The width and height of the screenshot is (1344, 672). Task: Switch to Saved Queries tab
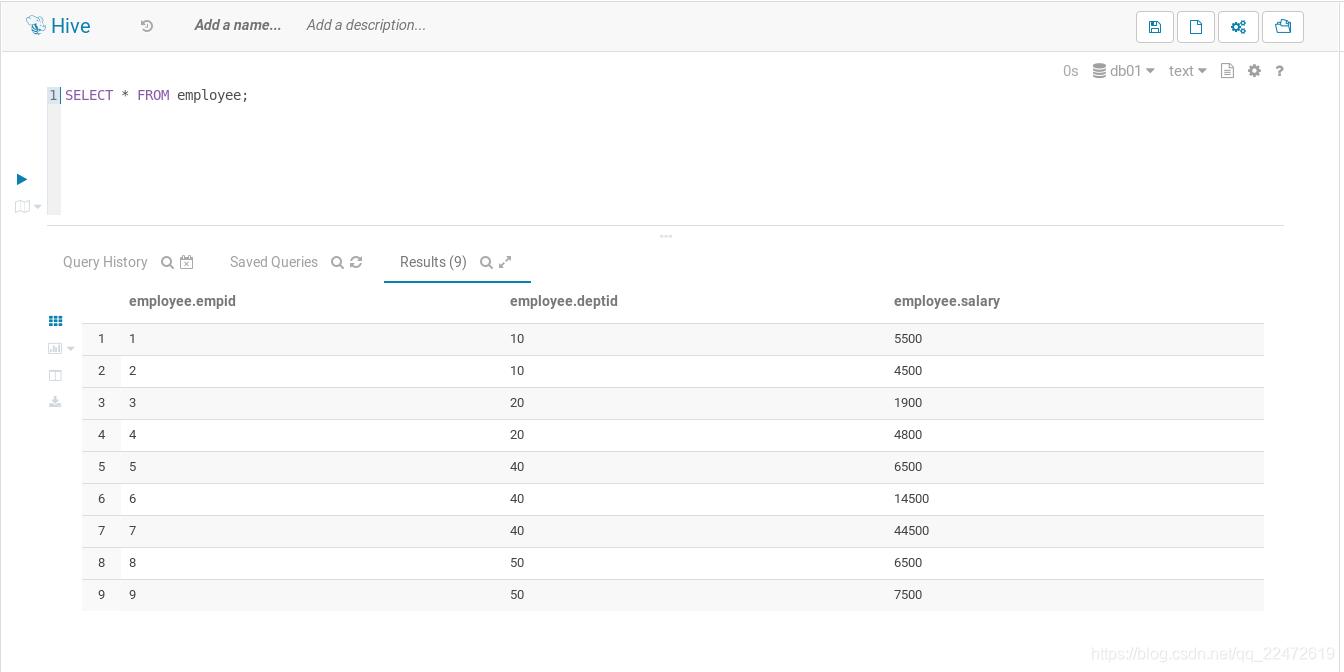point(274,262)
